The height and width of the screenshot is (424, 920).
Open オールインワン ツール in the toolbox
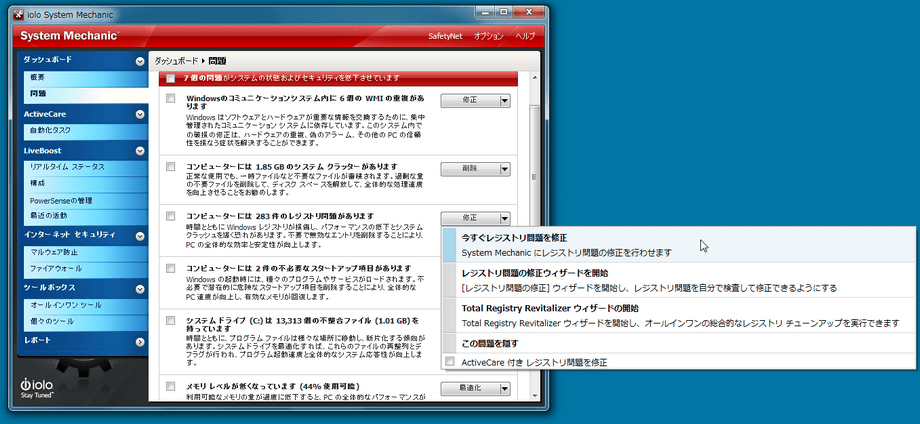(x=86, y=306)
